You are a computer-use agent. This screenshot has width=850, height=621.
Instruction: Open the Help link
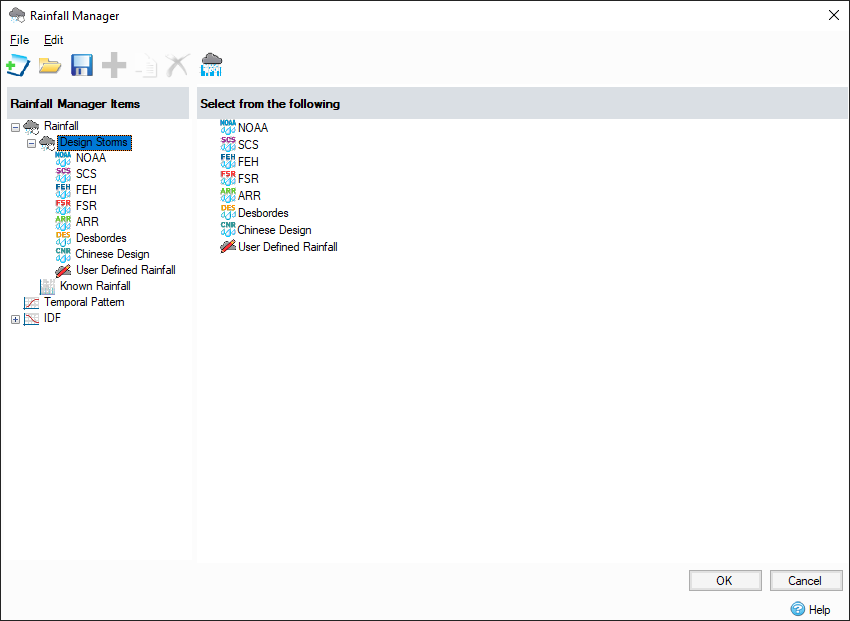pyautogui.click(x=819, y=610)
